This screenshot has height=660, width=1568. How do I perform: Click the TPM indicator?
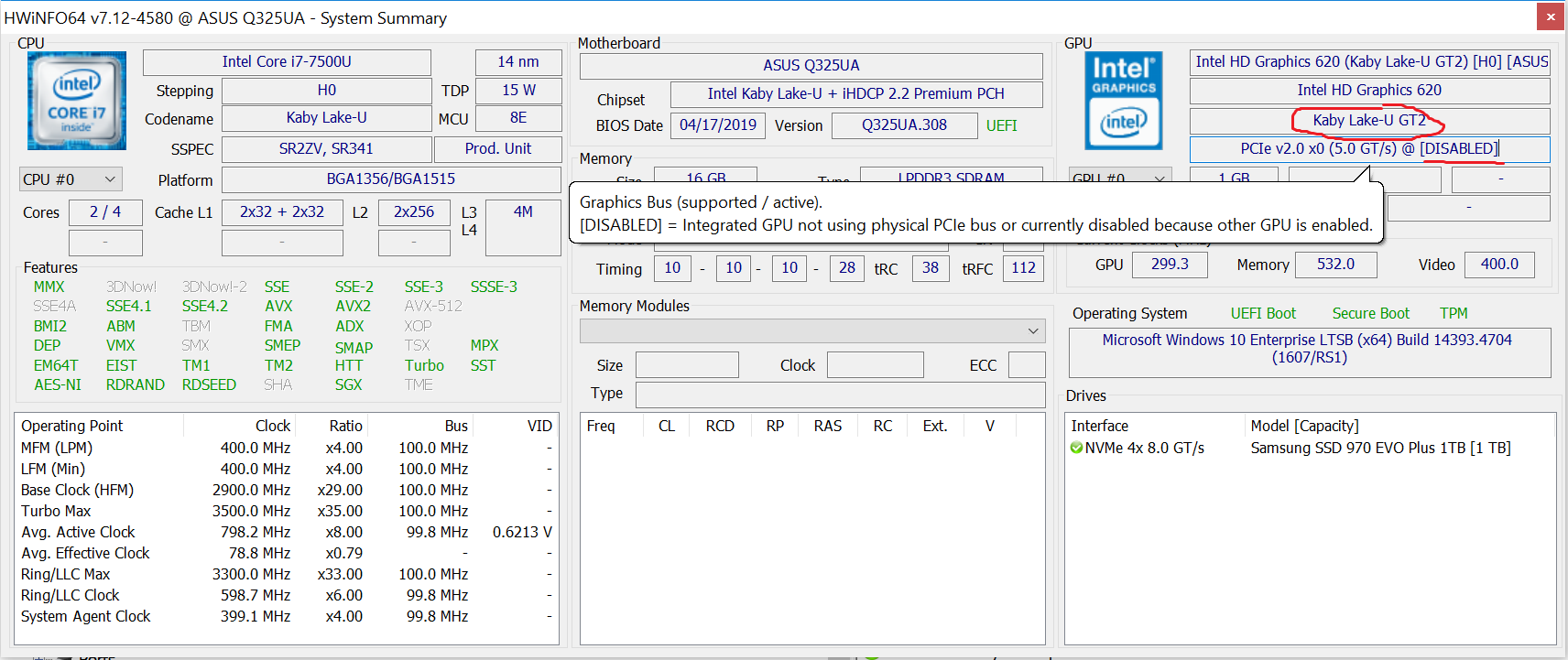1454,314
